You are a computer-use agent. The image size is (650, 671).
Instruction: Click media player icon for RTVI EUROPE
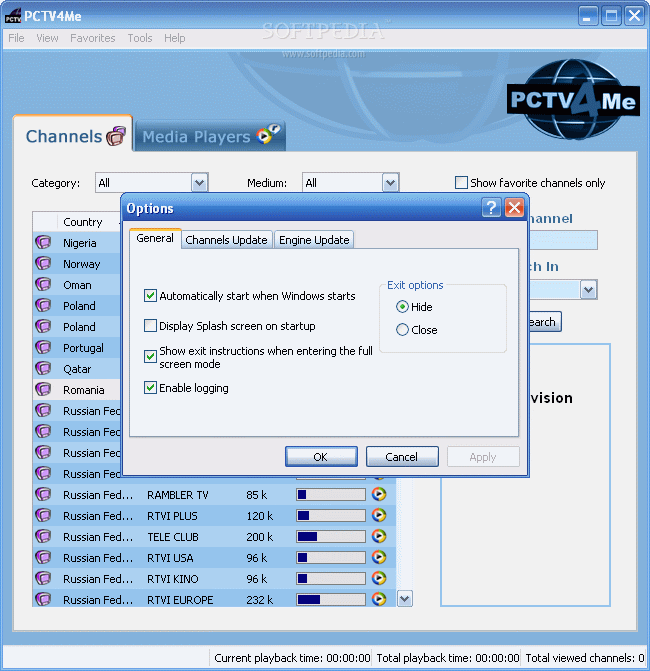(379, 599)
